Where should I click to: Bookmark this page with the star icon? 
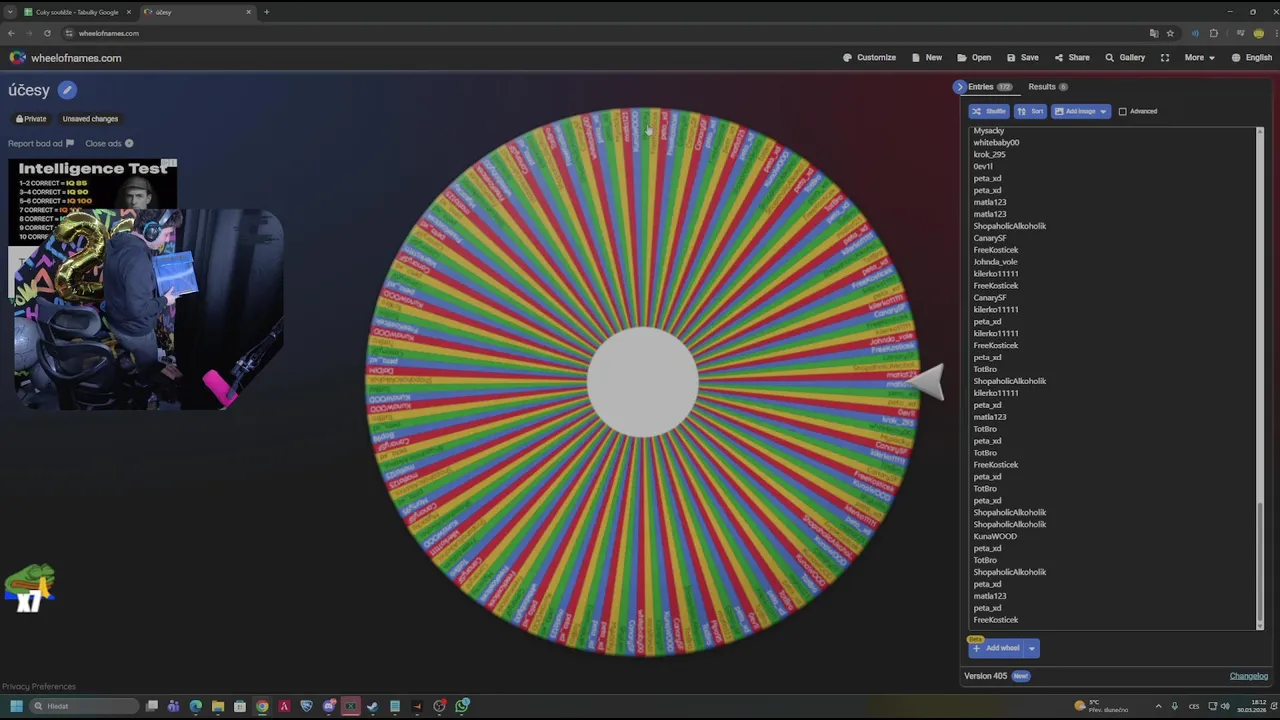pyautogui.click(x=1170, y=33)
